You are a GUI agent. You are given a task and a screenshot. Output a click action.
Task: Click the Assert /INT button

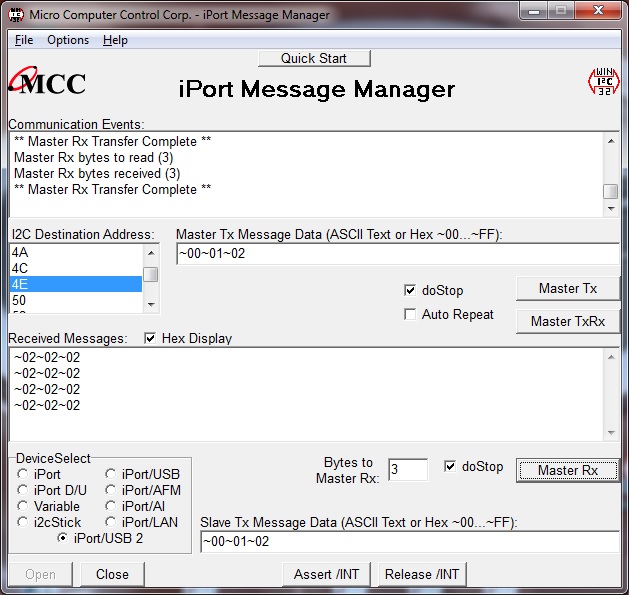pos(327,574)
